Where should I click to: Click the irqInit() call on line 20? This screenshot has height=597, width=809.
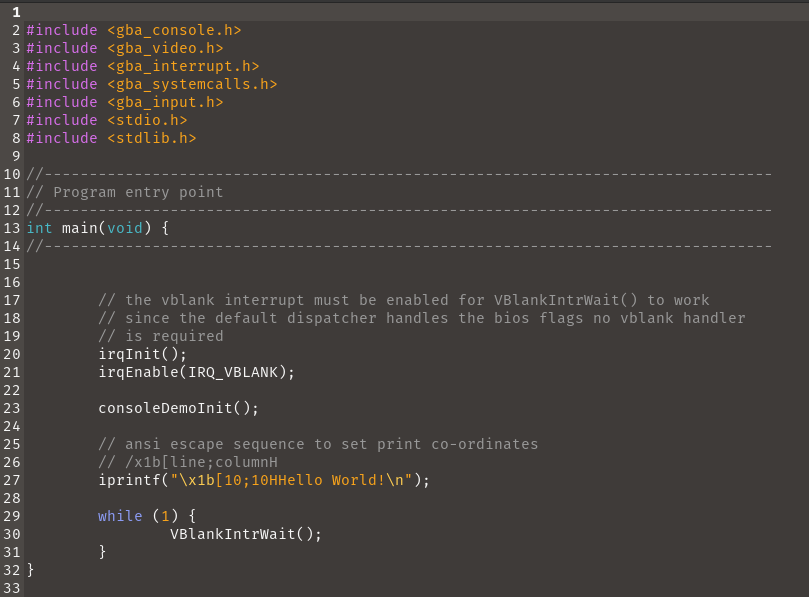point(142,354)
